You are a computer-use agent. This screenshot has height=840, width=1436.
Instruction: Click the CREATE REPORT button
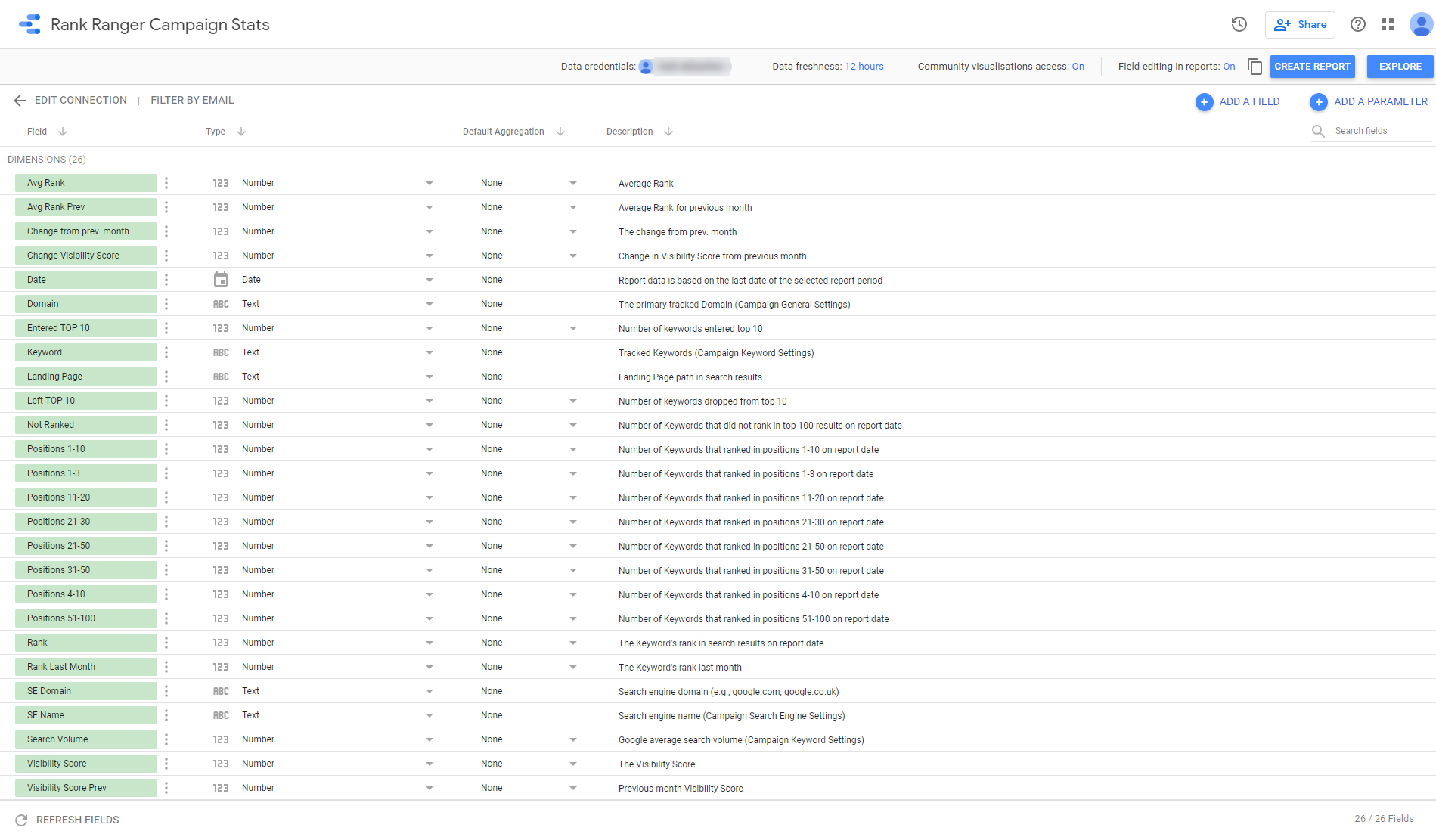1312,67
